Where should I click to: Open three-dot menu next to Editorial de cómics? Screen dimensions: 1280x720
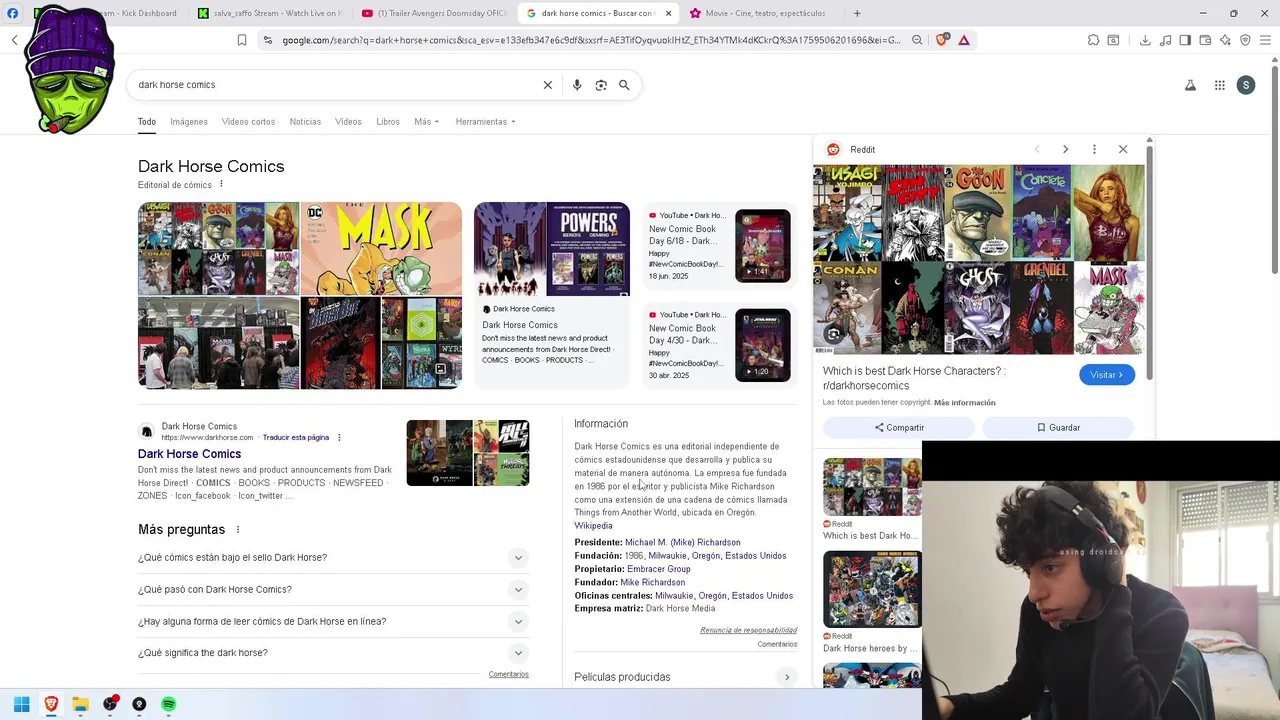[x=221, y=184]
